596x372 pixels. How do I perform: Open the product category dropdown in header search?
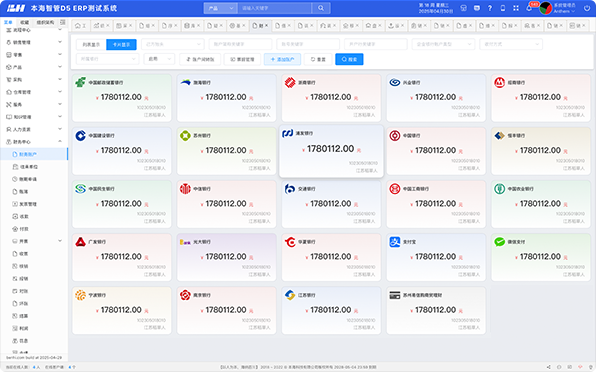tap(220, 8)
